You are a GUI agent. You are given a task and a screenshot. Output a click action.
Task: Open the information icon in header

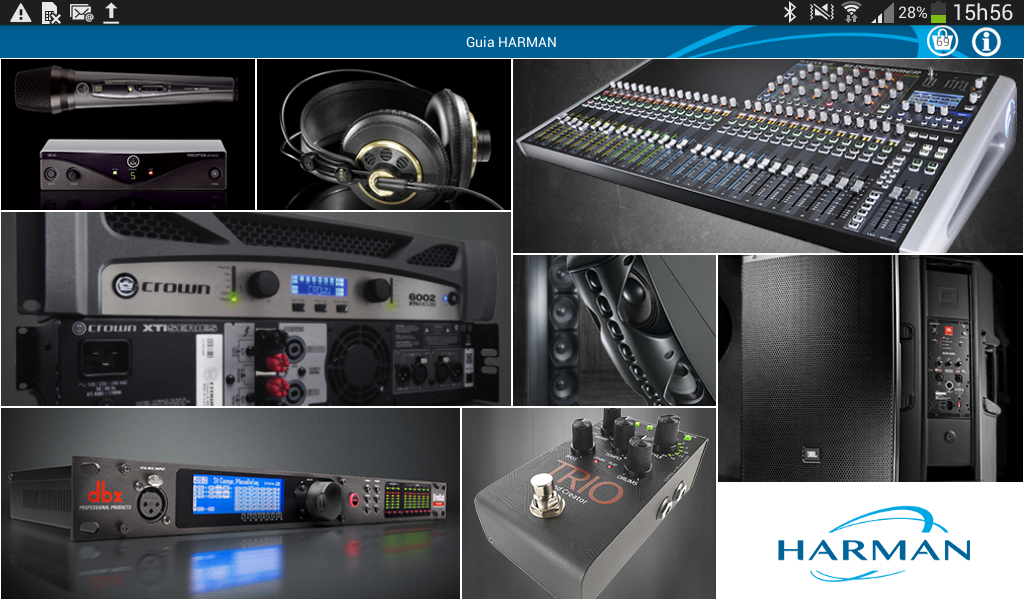tap(986, 42)
